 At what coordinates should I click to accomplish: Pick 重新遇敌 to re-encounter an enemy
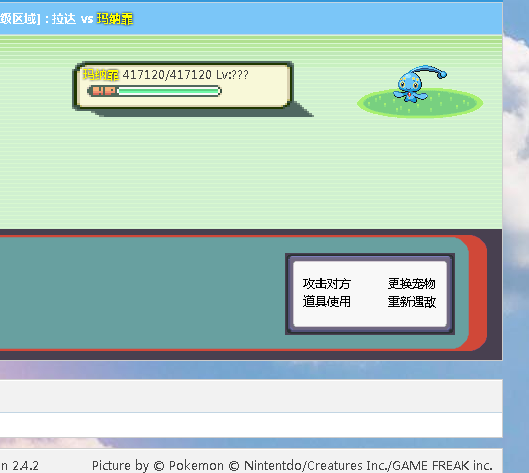[412, 301]
